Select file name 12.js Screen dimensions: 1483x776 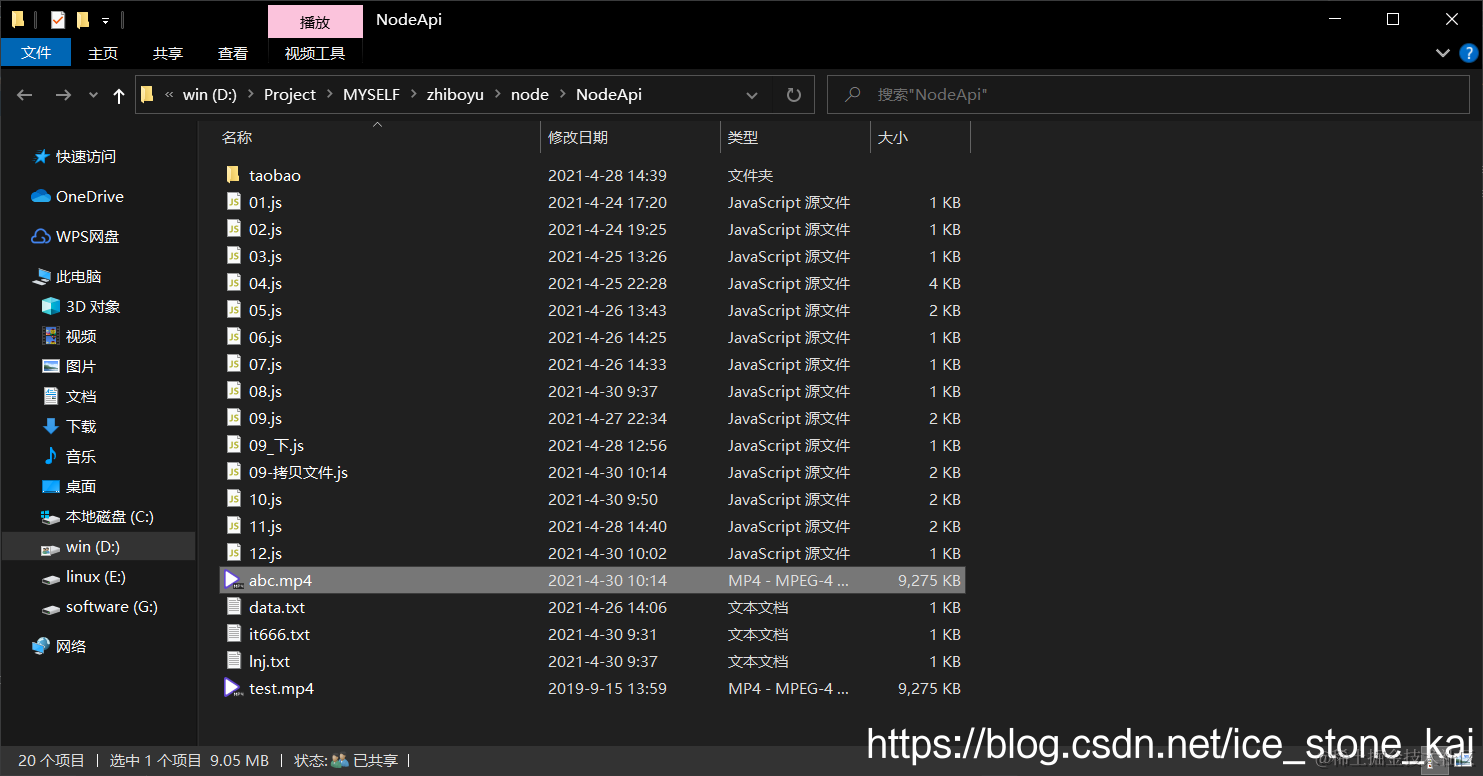point(265,553)
